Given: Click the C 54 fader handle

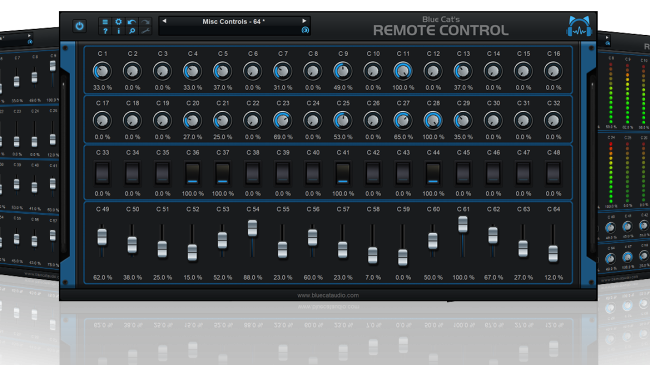Looking at the screenshot, I should [x=252, y=228].
